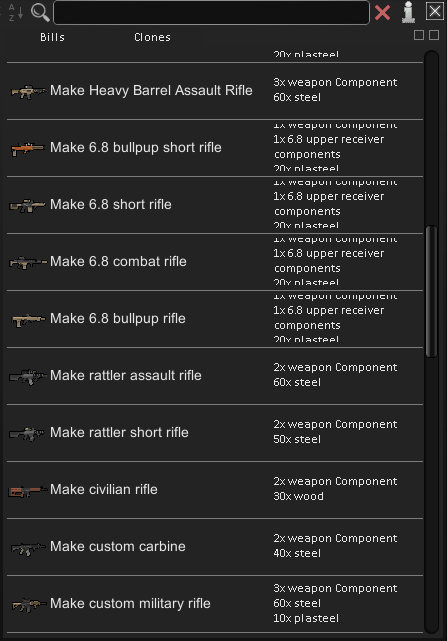The width and height of the screenshot is (447, 641).
Task: Click the rattler assault rifle weapon icon
Action: click(28, 377)
